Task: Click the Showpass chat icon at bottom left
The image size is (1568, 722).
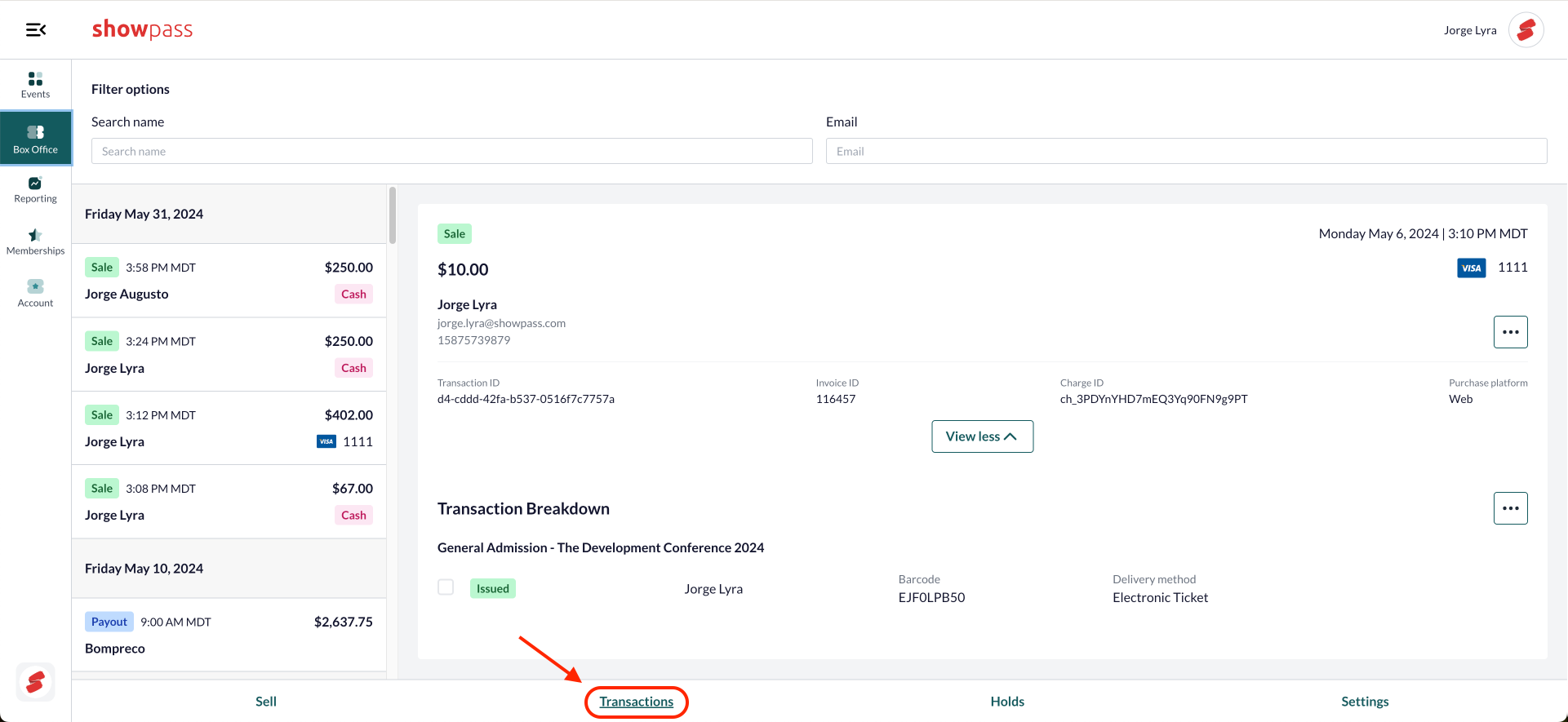Action: click(x=35, y=682)
